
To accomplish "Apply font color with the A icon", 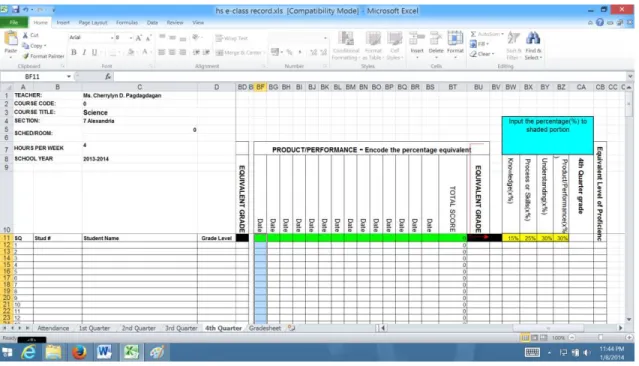I will click(x=145, y=52).
